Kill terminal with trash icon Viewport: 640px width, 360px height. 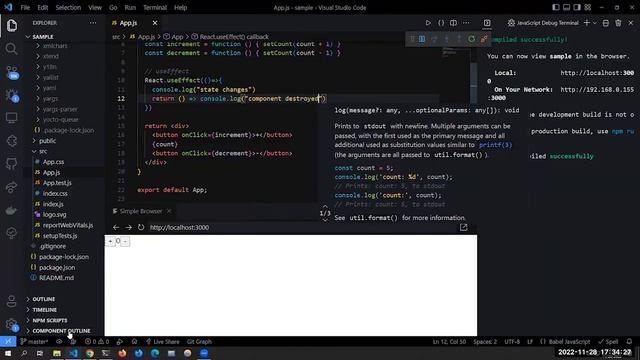point(618,23)
